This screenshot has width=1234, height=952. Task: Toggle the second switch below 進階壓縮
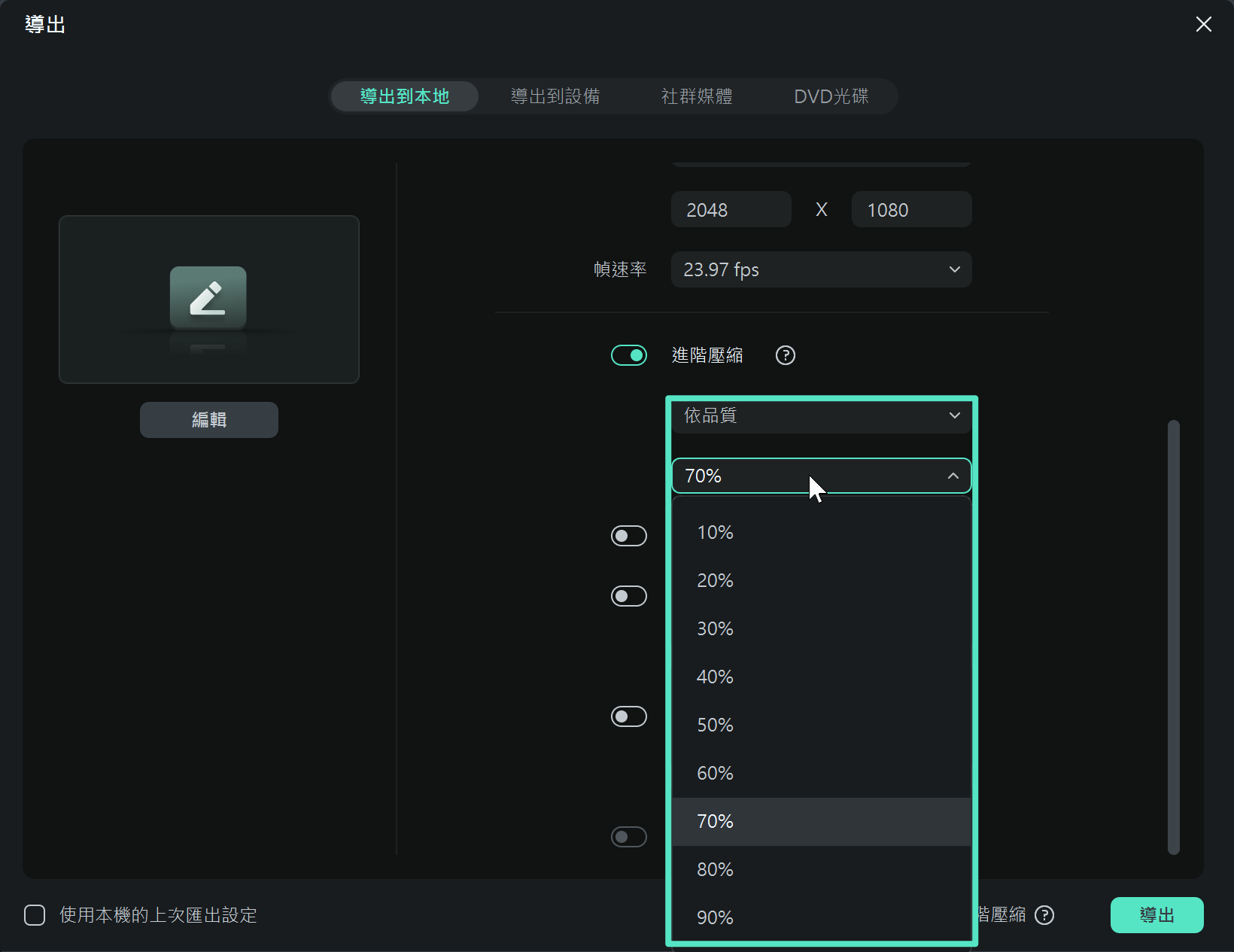click(x=629, y=596)
